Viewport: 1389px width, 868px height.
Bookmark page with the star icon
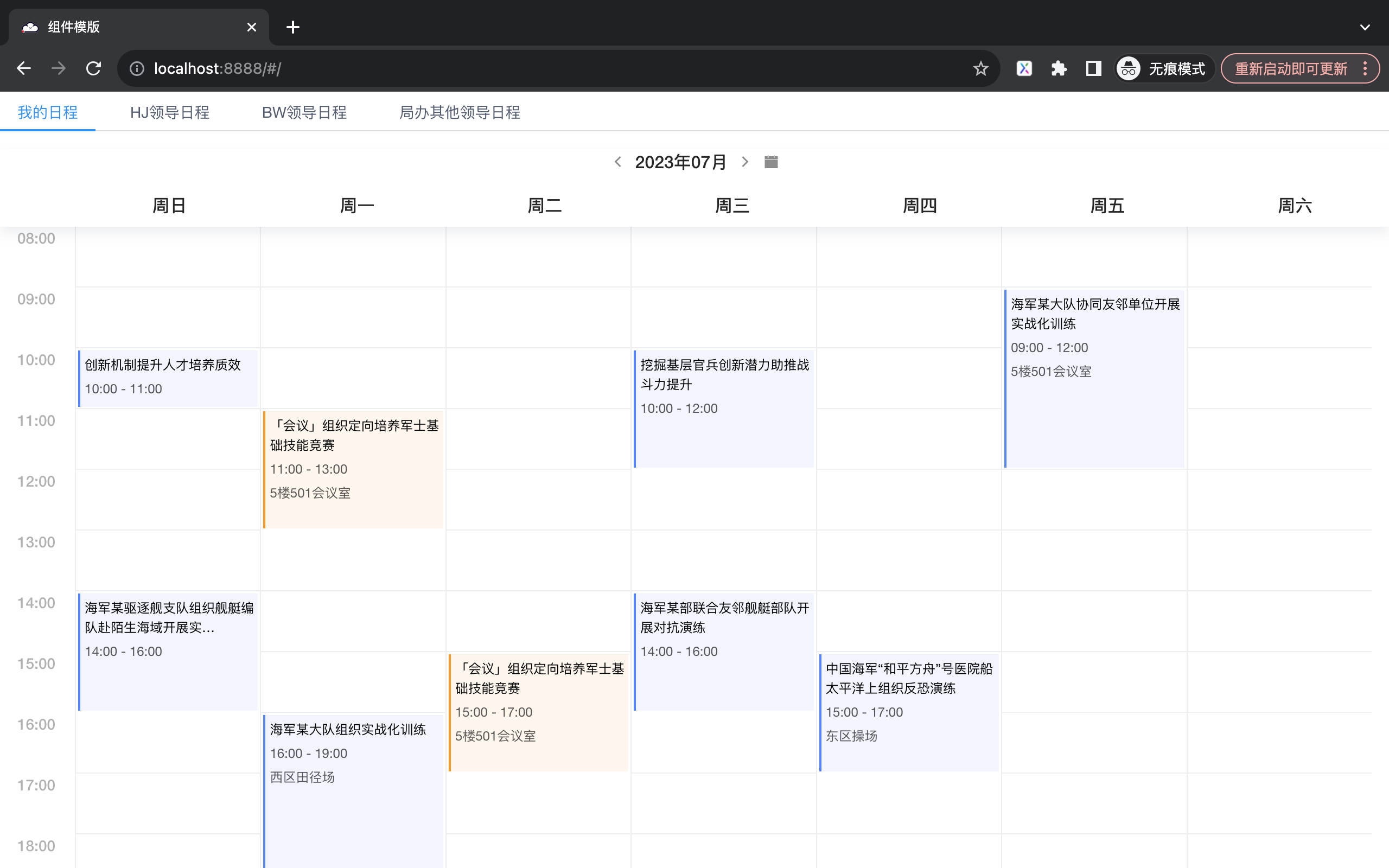pyautogui.click(x=980, y=69)
